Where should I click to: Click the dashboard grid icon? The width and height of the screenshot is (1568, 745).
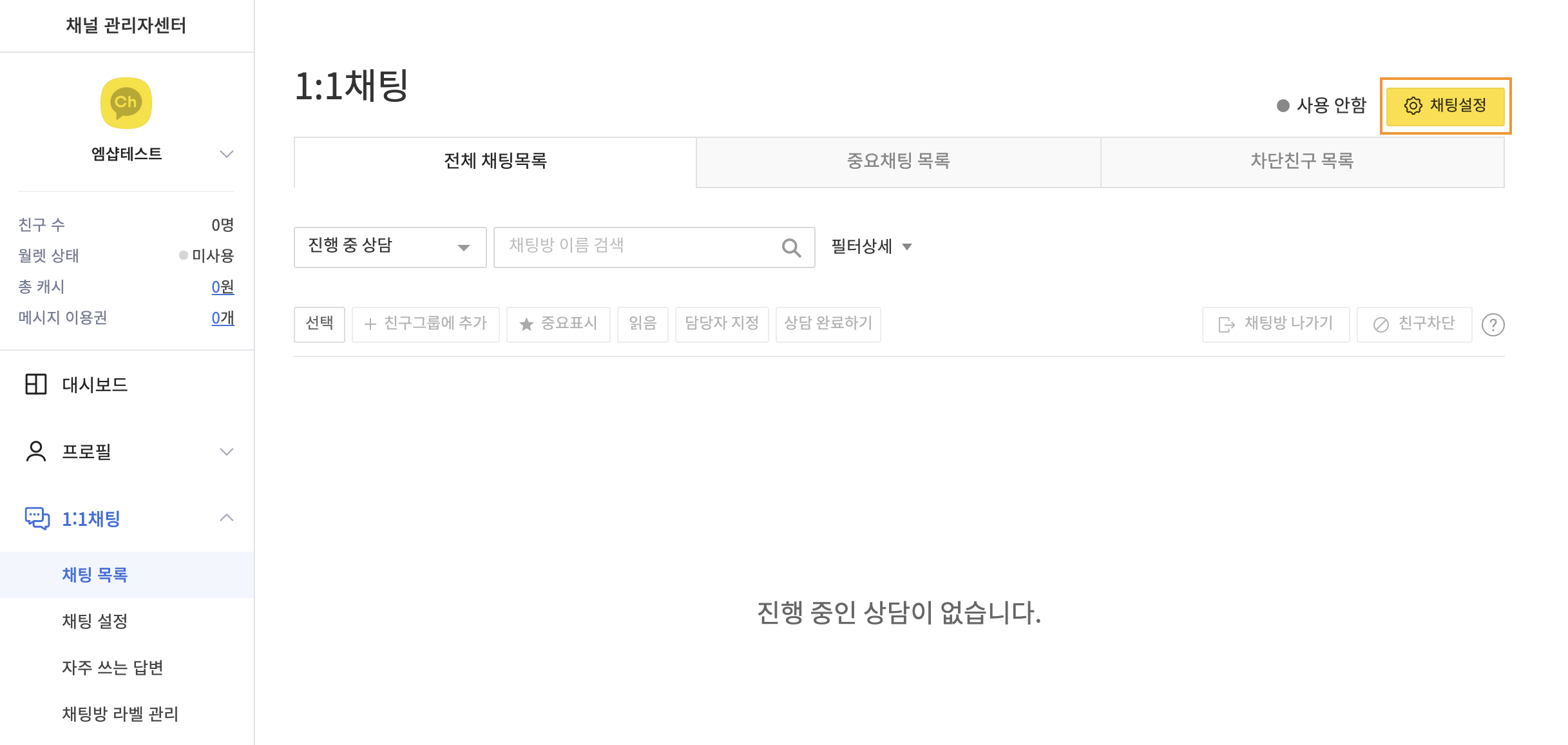point(36,384)
